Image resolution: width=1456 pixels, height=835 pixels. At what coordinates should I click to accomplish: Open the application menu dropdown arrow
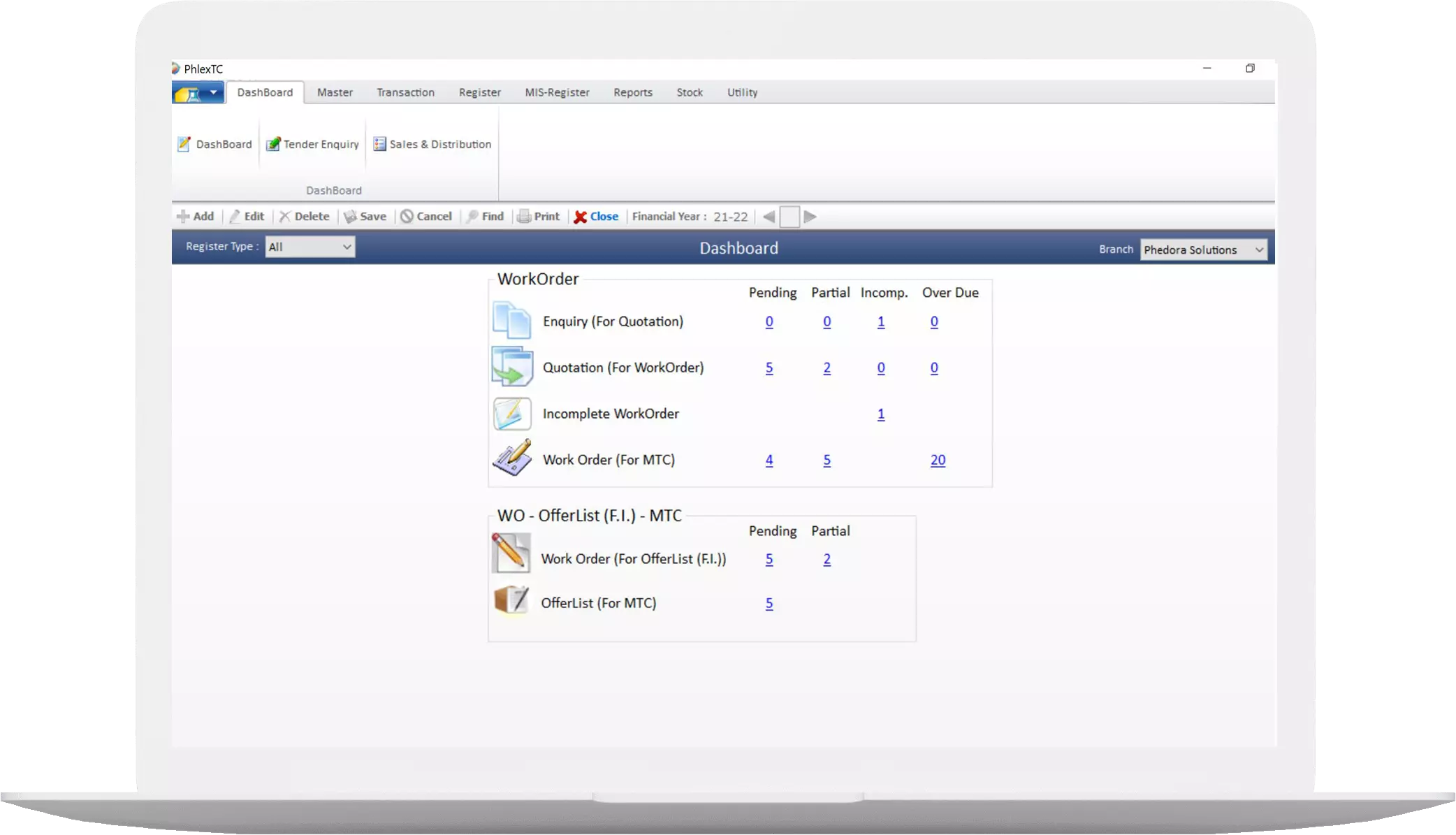213,92
